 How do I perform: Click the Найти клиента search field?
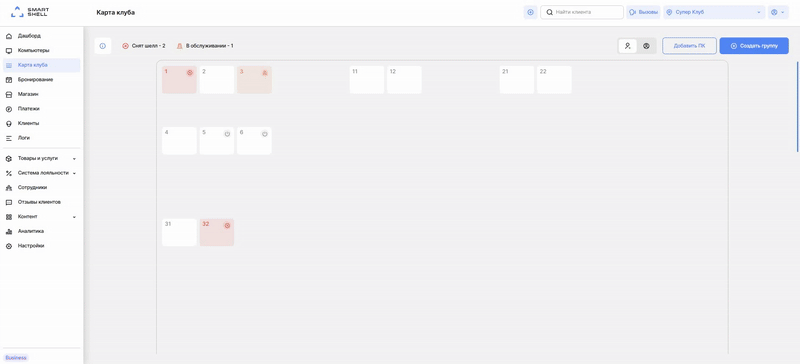(582, 12)
